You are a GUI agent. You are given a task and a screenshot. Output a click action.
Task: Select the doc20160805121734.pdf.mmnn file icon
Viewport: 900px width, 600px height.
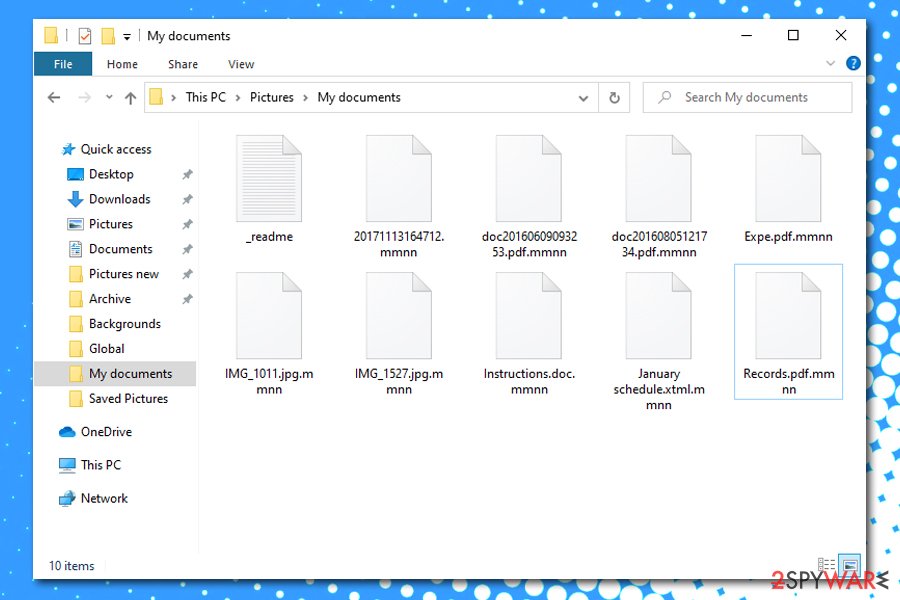tap(658, 178)
